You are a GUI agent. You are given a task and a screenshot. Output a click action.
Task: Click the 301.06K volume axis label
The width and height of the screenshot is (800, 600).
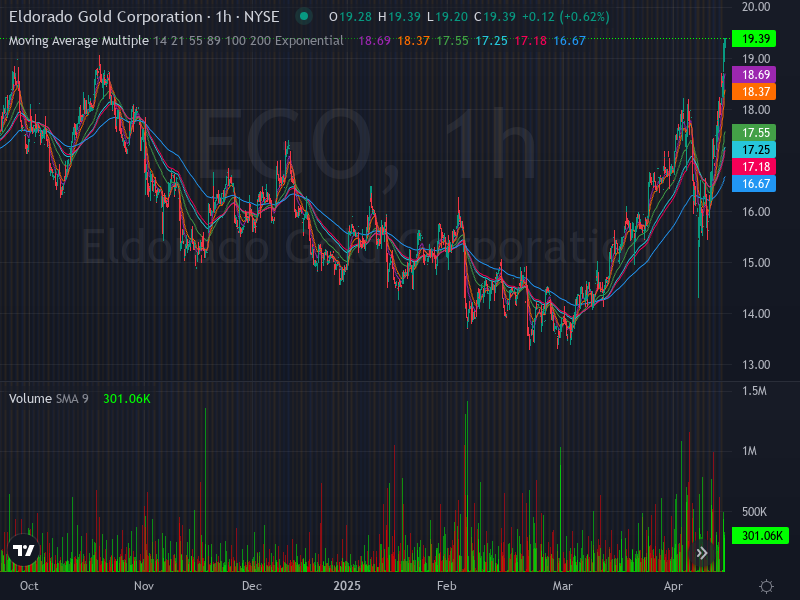[760, 536]
